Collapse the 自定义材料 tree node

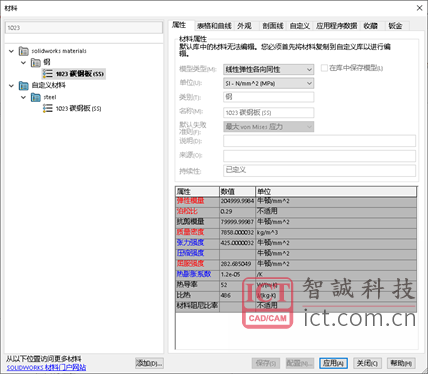coord(12,86)
